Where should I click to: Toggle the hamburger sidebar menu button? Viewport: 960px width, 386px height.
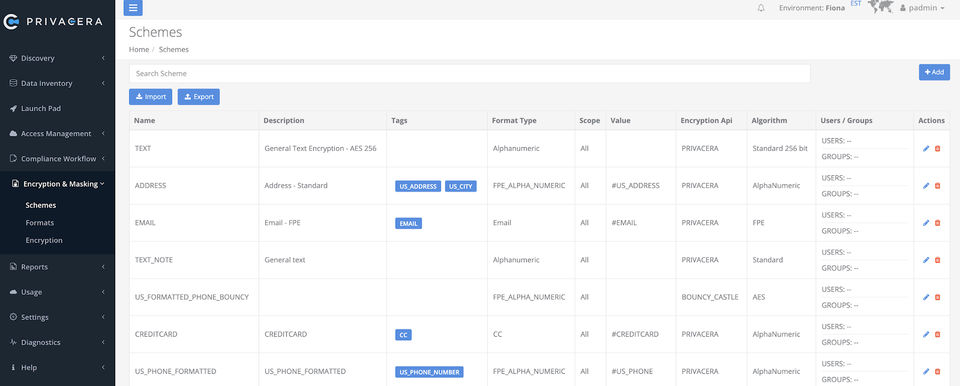click(133, 7)
